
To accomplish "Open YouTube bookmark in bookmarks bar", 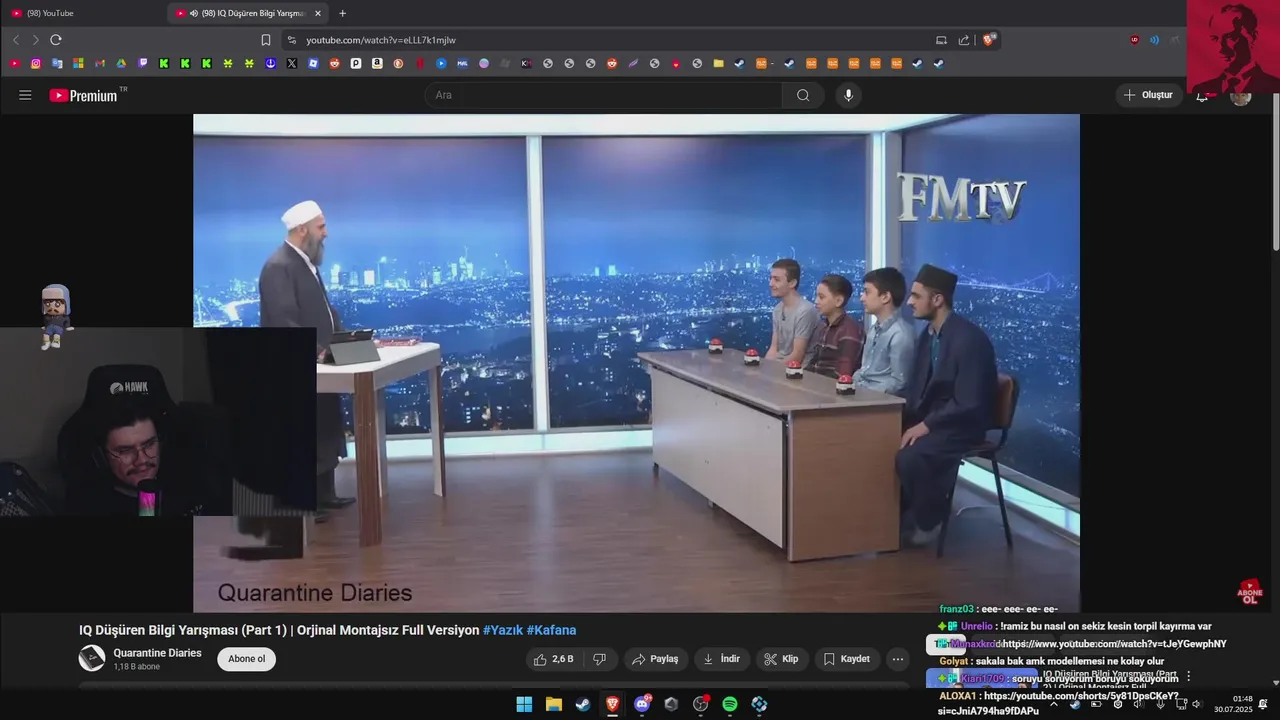I will click(x=14, y=63).
